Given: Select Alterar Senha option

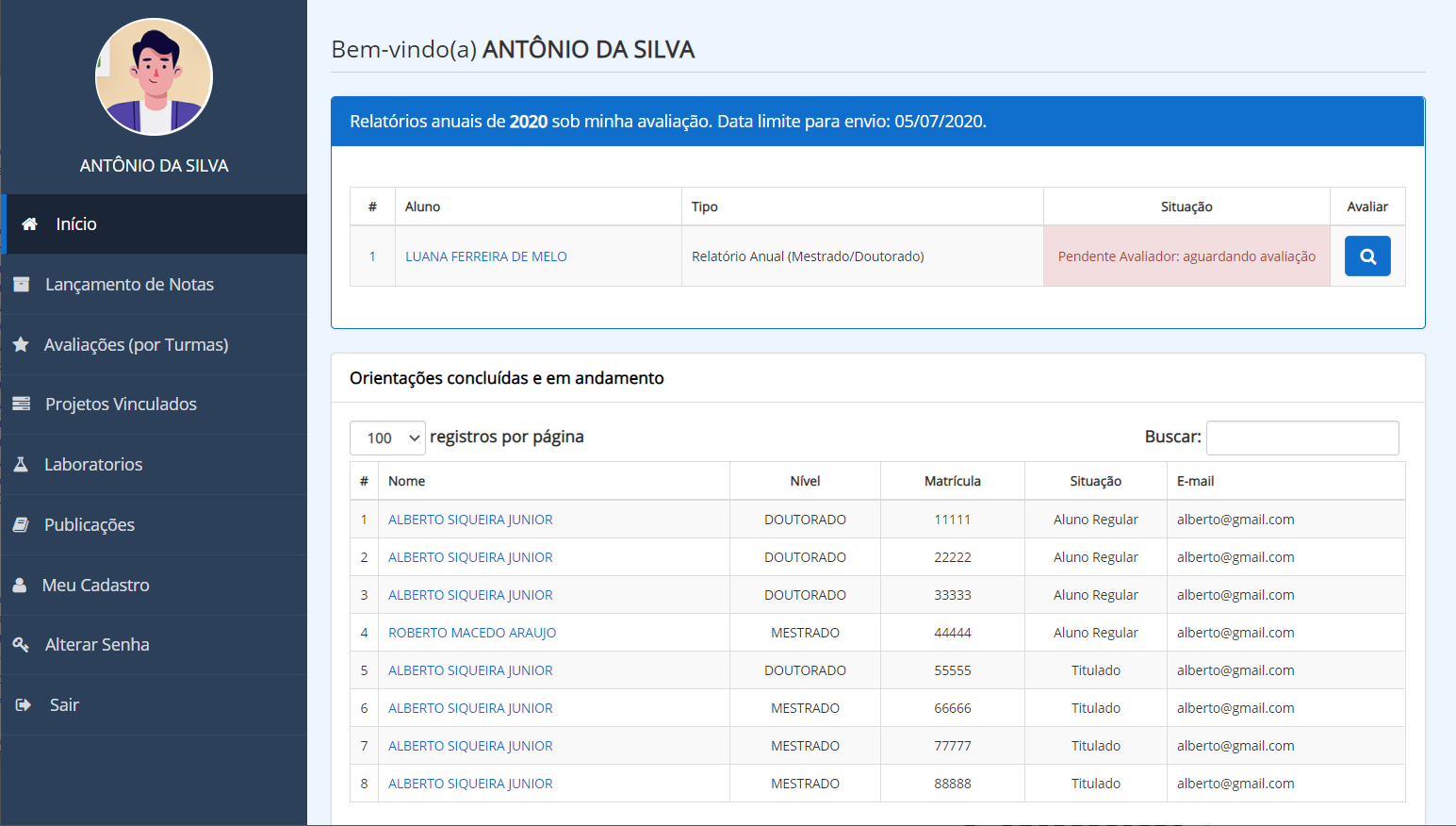Looking at the screenshot, I should click(154, 644).
